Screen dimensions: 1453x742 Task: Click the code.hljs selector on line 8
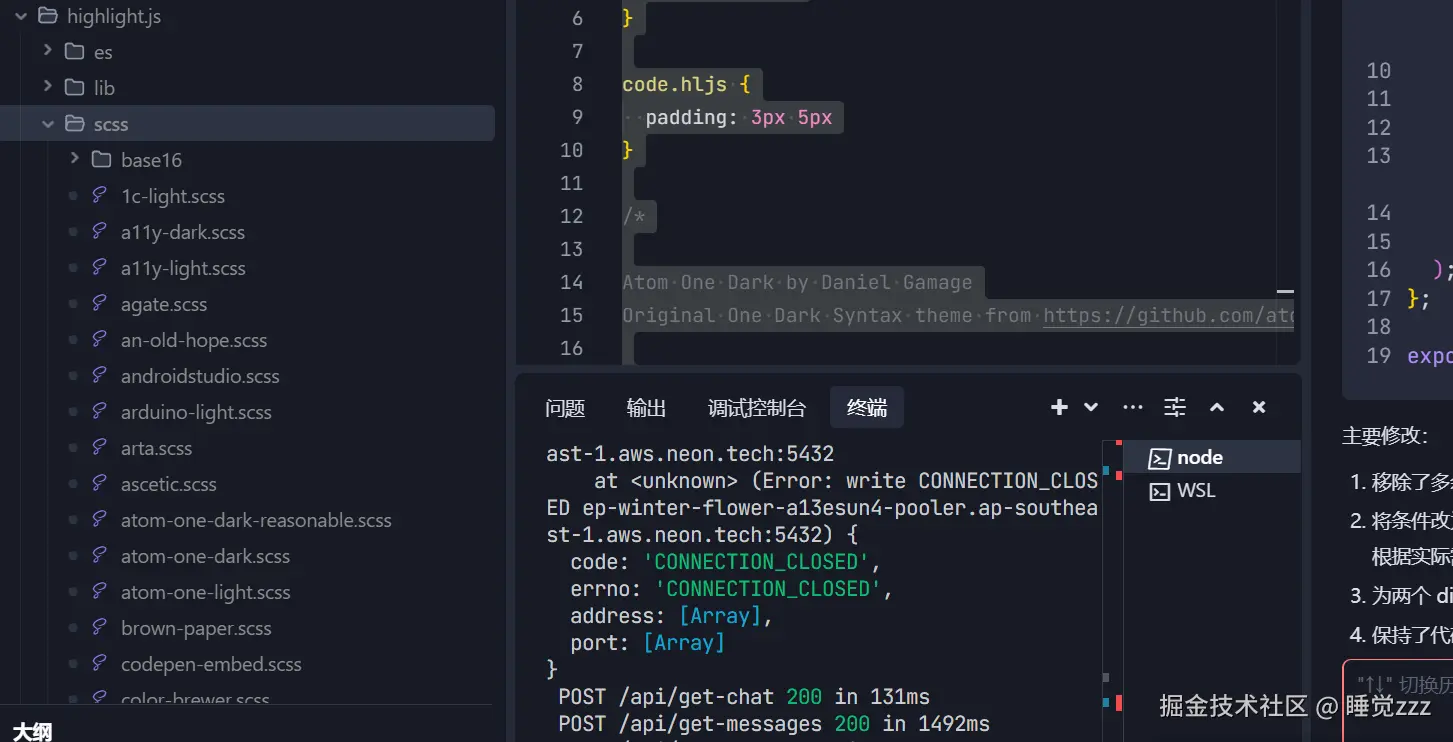[x=675, y=84]
